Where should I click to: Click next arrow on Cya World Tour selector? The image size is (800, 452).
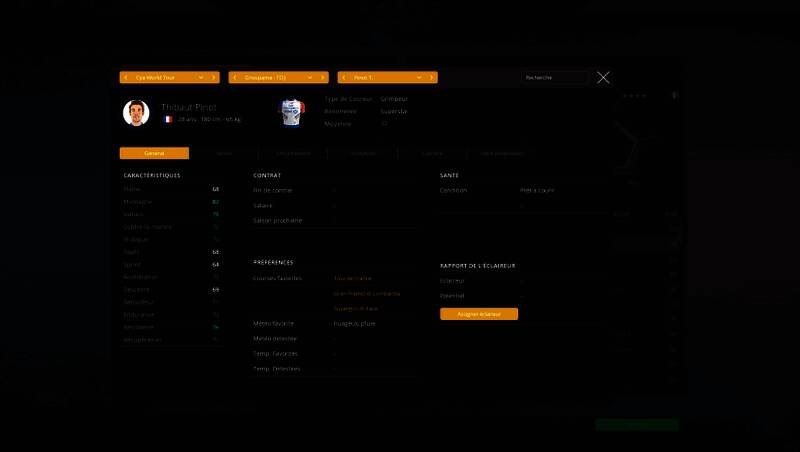point(201,77)
